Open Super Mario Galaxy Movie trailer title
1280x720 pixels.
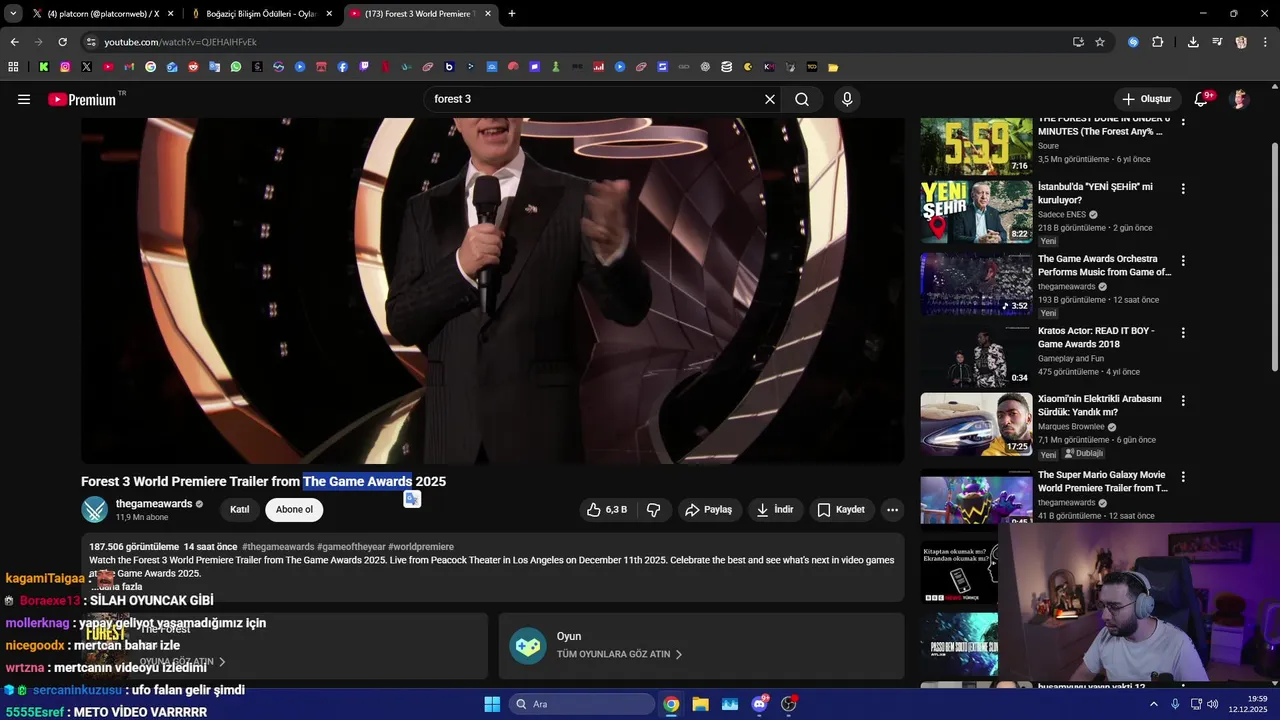click(x=1103, y=482)
